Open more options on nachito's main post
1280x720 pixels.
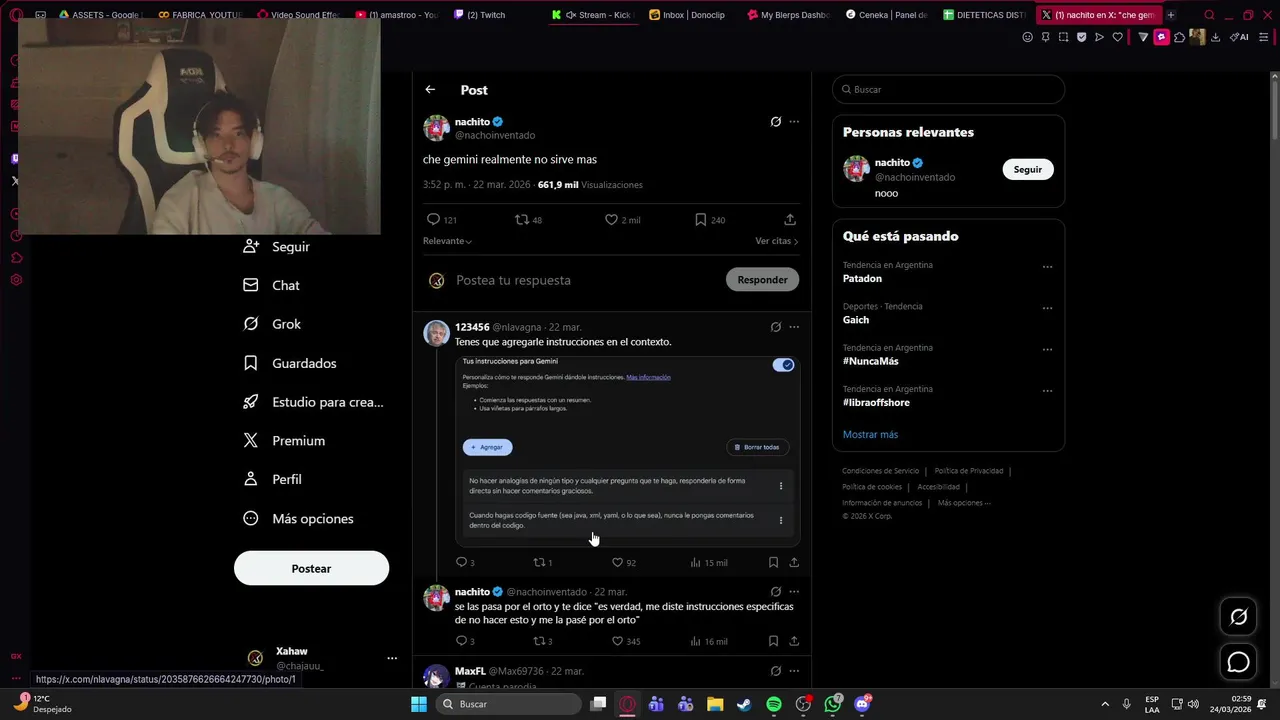coord(794,122)
